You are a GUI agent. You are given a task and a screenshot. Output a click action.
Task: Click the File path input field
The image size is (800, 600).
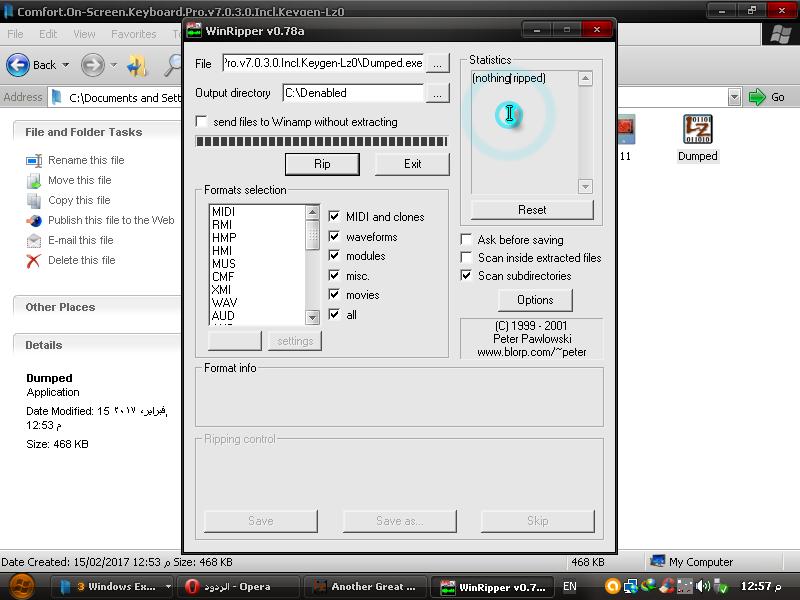(322, 63)
